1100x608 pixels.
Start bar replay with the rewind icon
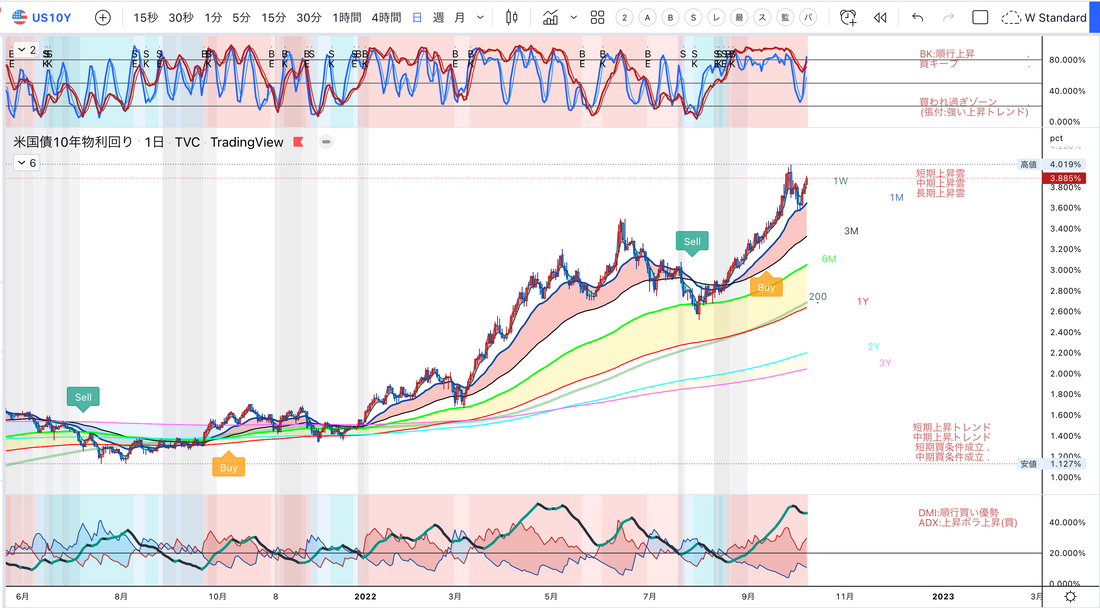[x=880, y=17]
